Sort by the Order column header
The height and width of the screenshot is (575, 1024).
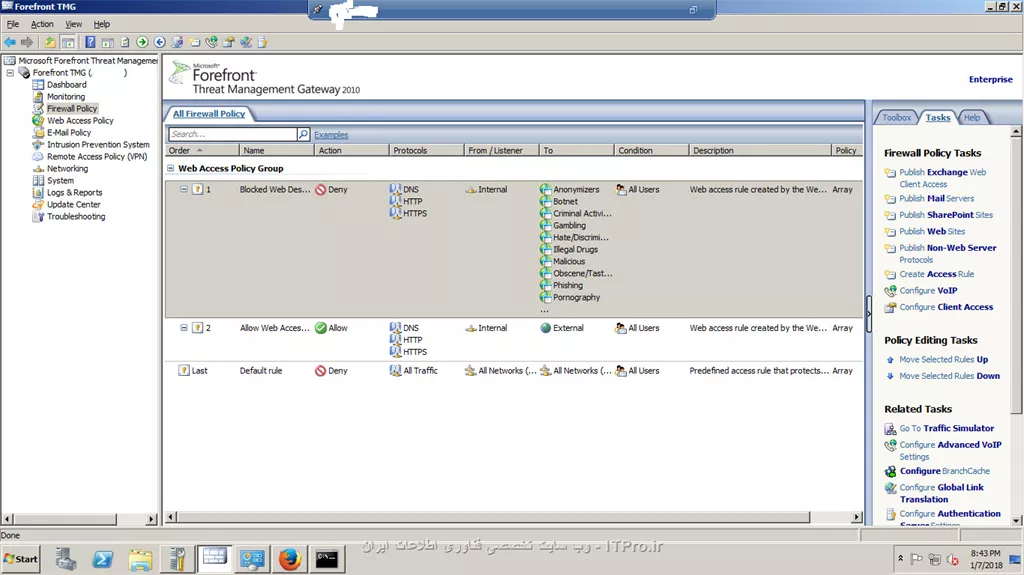201,150
